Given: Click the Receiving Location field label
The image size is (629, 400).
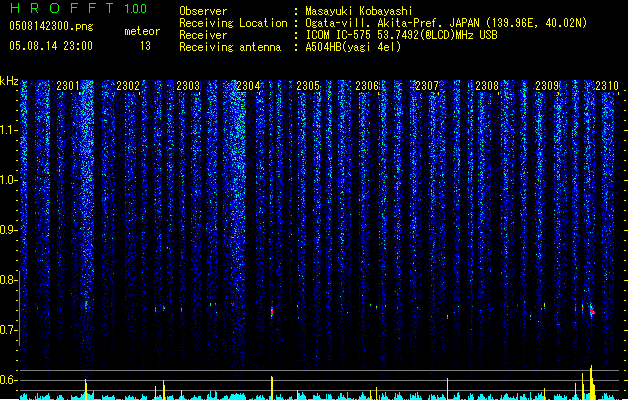Looking at the screenshot, I should 233,23.
